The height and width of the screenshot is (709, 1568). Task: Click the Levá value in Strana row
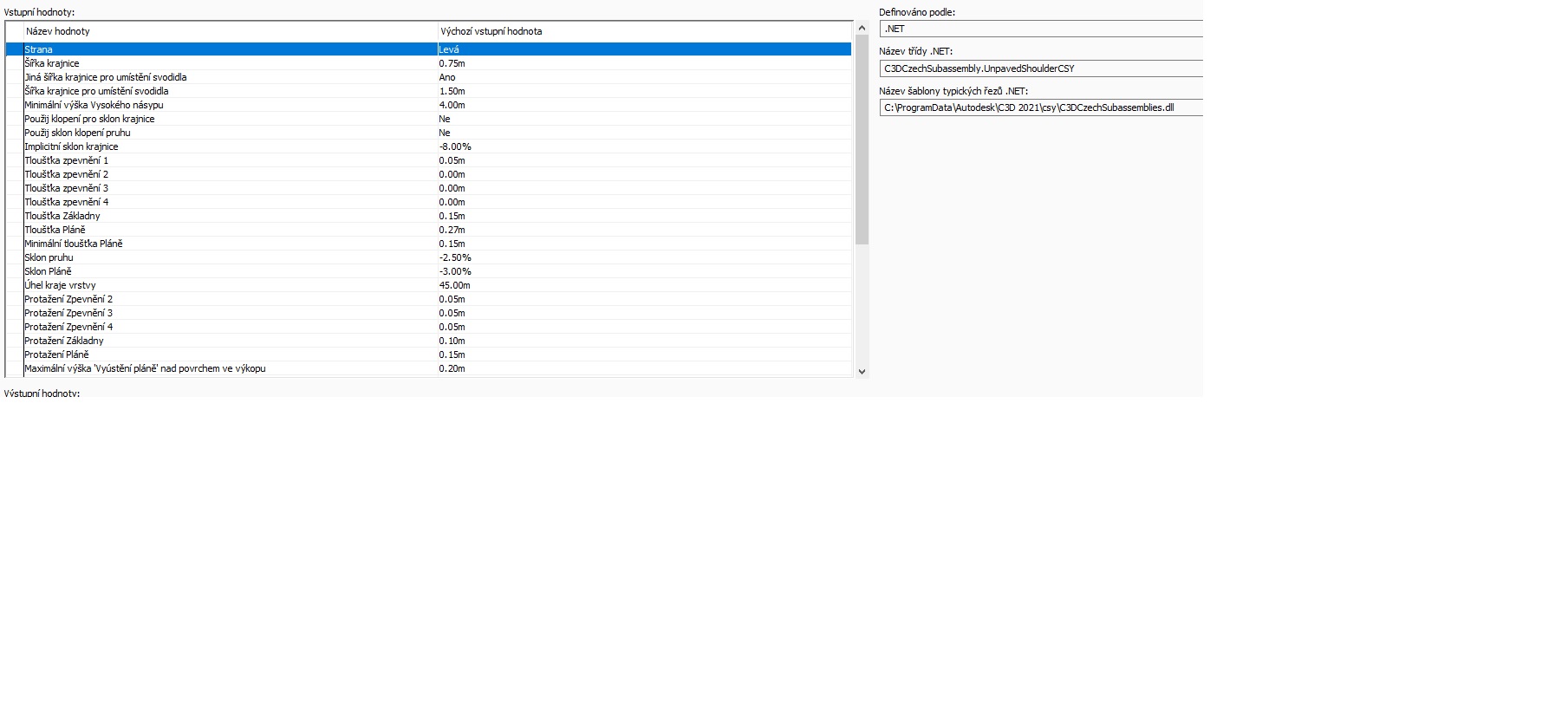point(449,49)
